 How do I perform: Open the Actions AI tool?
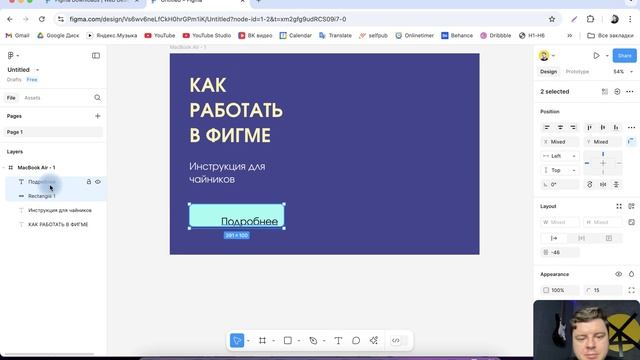(374, 340)
